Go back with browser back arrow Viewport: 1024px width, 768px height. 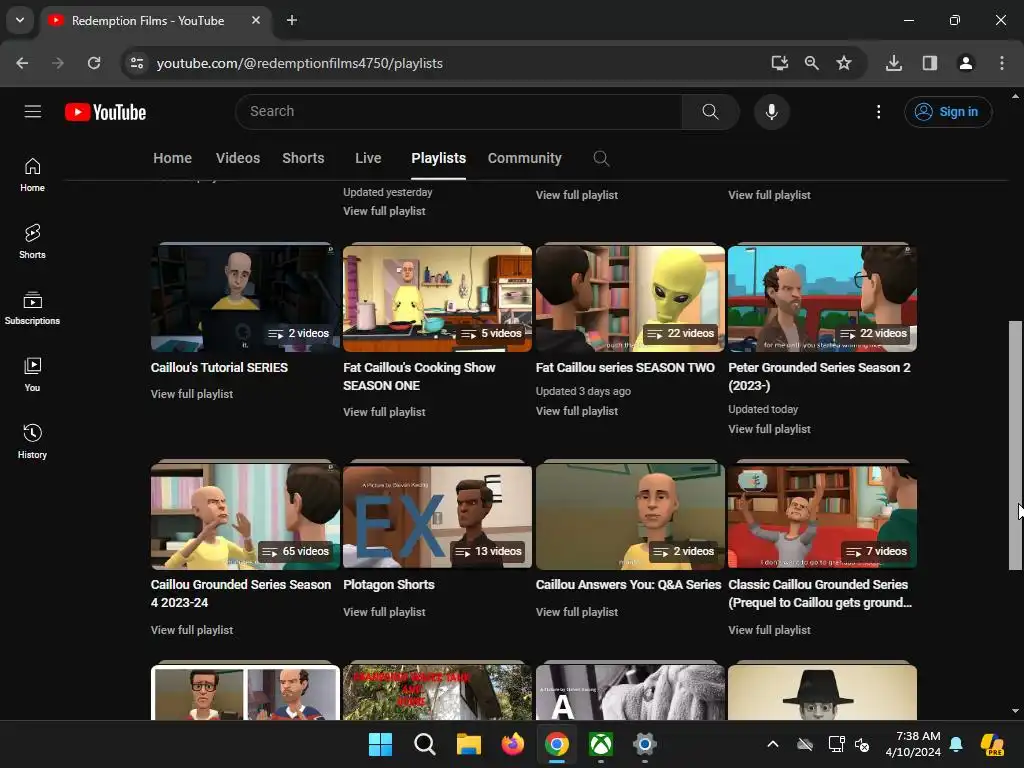click(22, 63)
